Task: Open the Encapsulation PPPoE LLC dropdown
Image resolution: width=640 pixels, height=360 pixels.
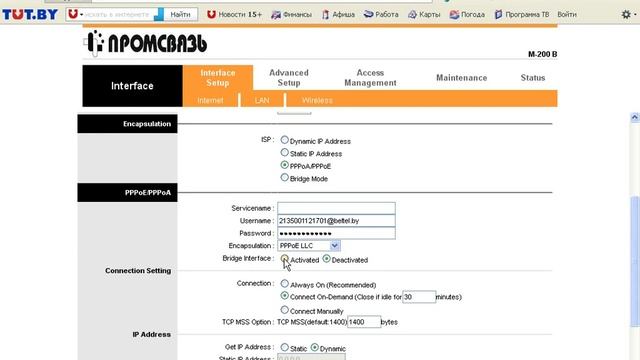Action: coord(309,246)
